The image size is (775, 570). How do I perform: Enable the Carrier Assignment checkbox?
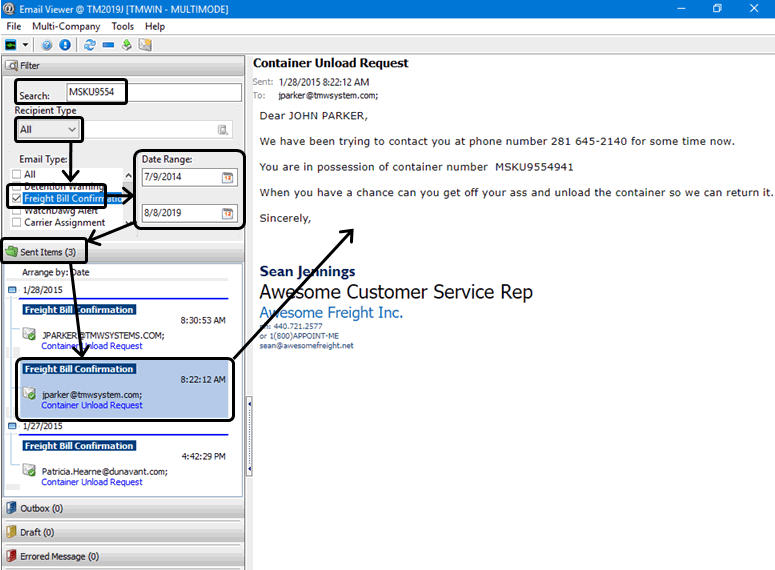[16, 222]
